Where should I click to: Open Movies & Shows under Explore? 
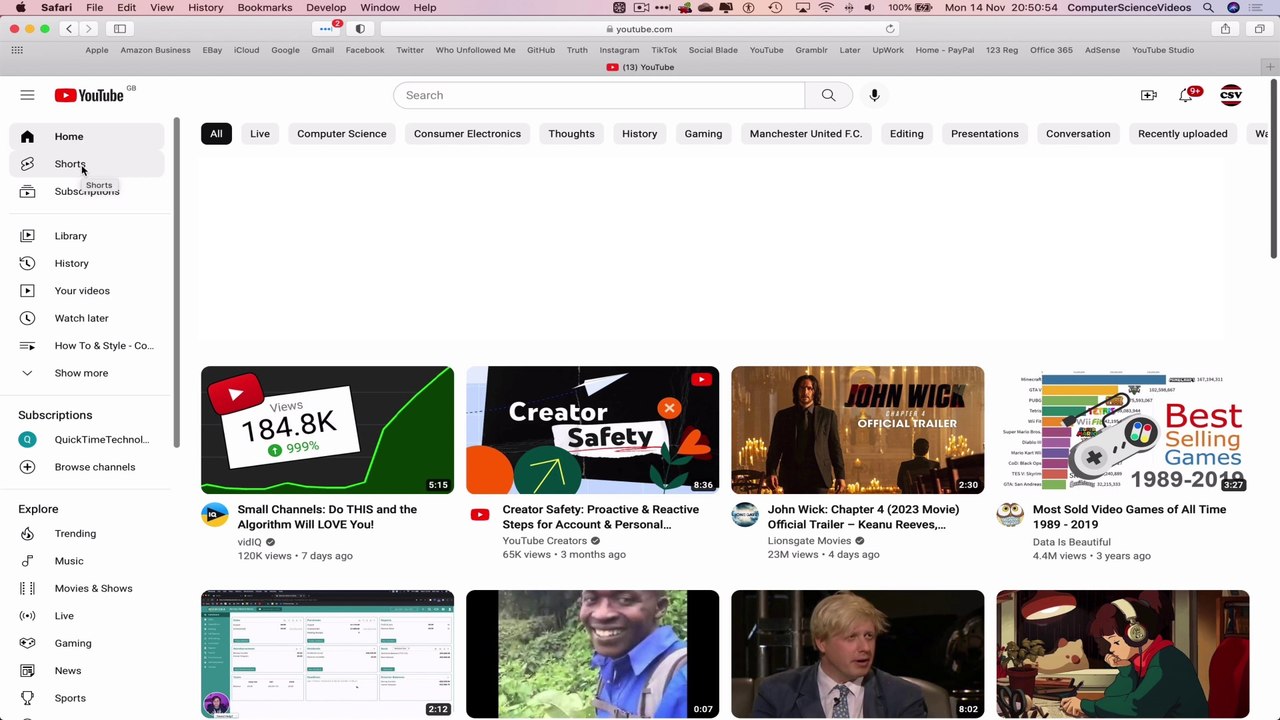pos(86,588)
